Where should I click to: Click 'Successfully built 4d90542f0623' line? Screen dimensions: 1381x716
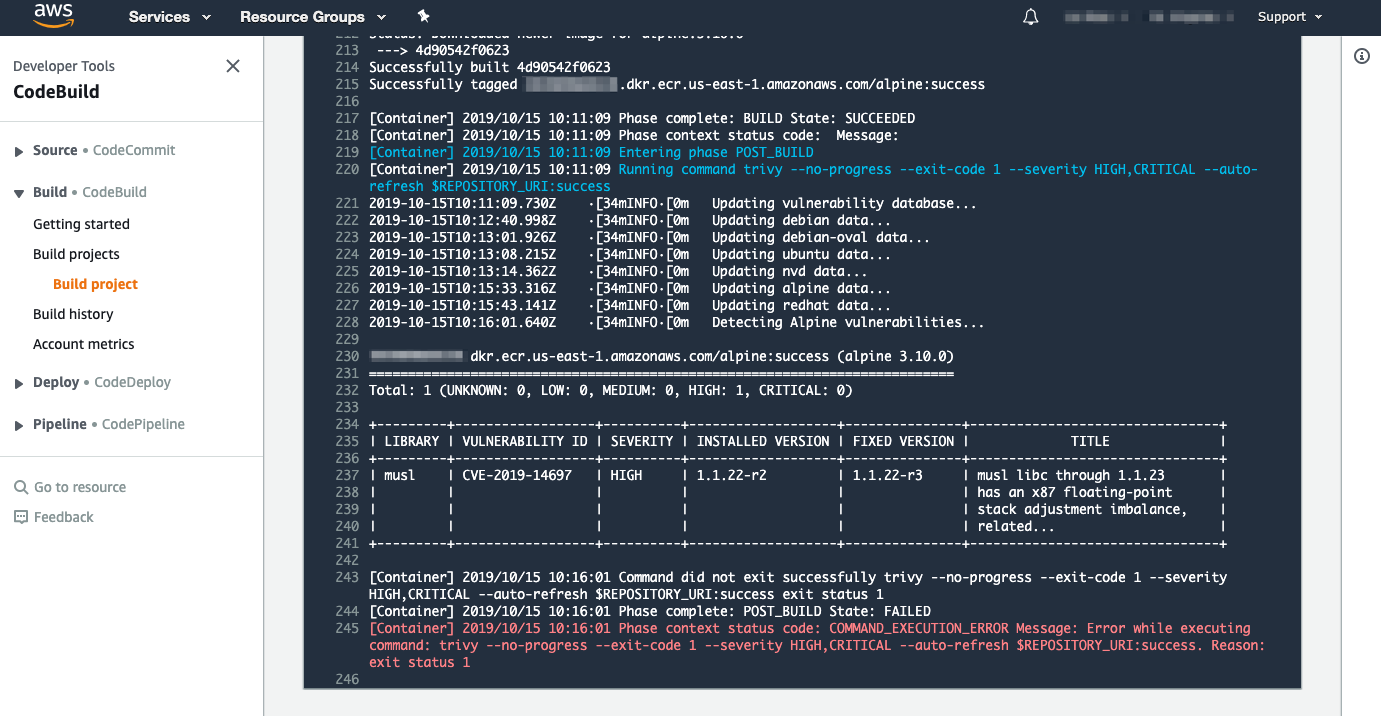click(x=490, y=67)
